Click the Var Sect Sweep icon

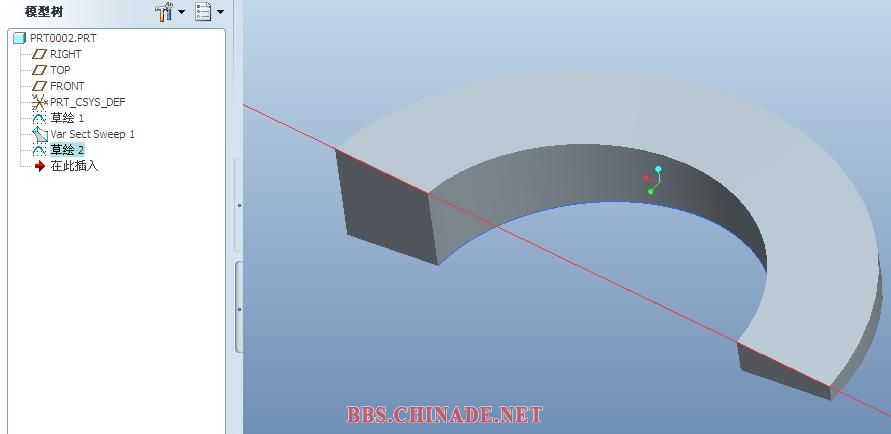[40, 134]
